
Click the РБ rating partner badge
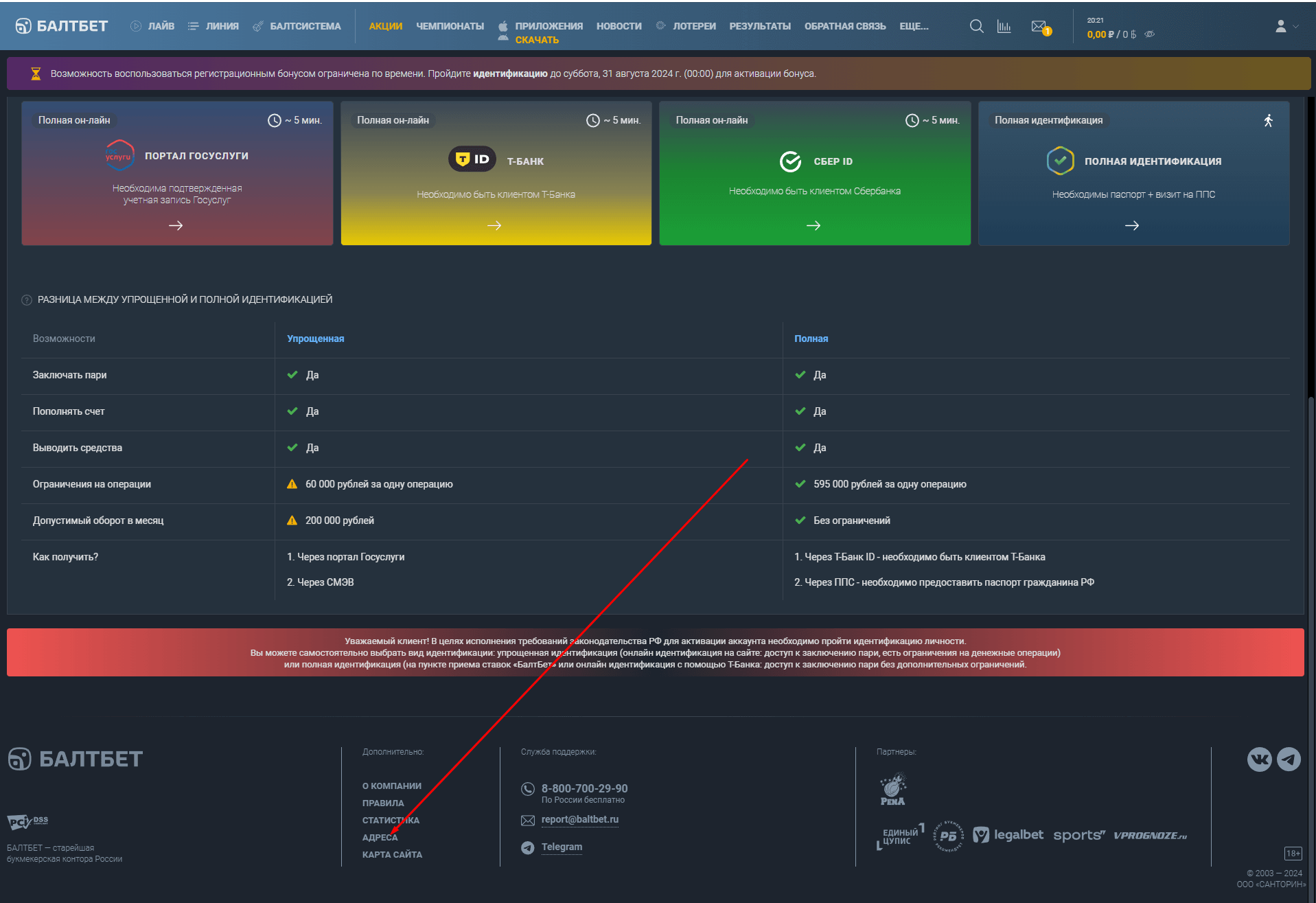coord(948,836)
